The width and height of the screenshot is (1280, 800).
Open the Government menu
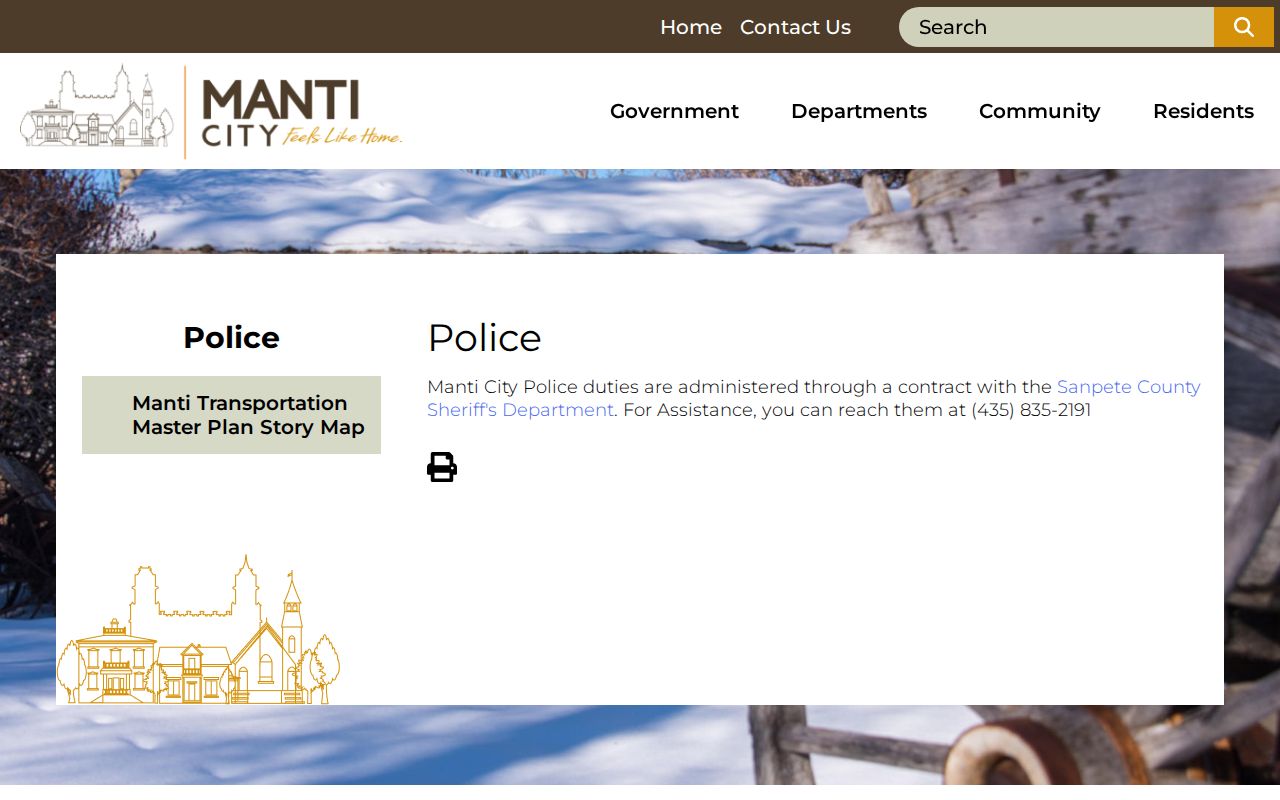(x=674, y=111)
